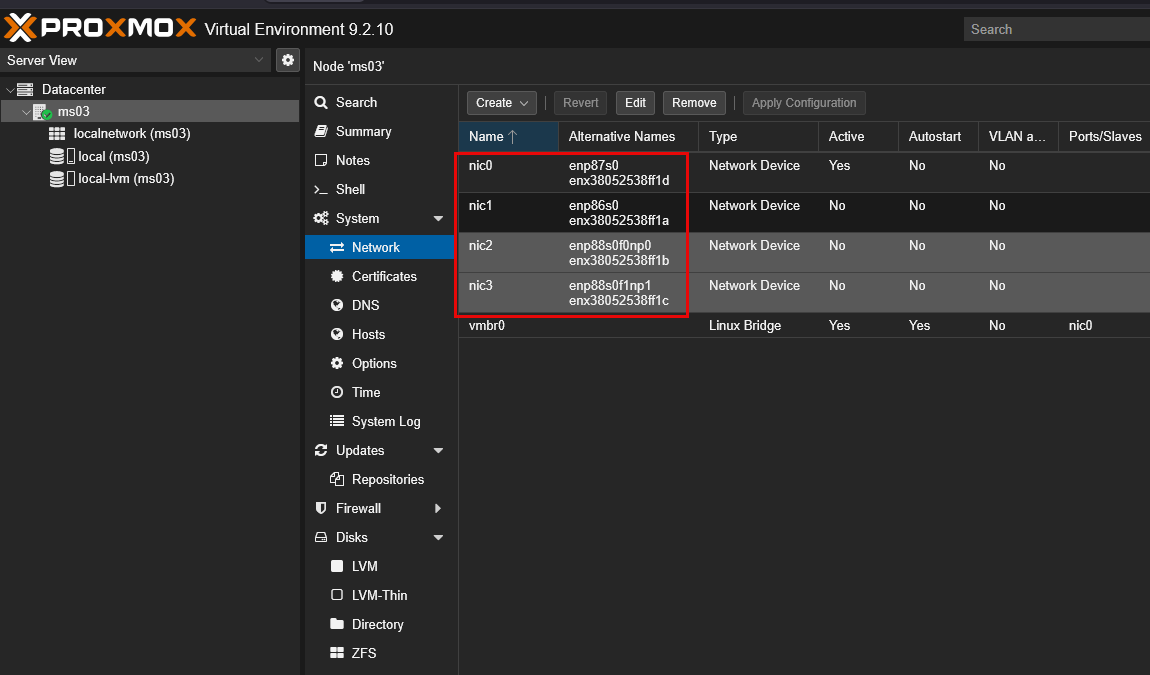Click the Updates refresh icon
This screenshot has height=675, width=1150.
pyautogui.click(x=321, y=450)
